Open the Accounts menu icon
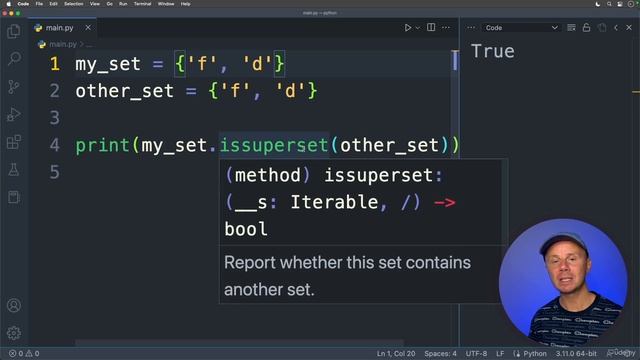The image size is (640, 360). tap(14, 305)
